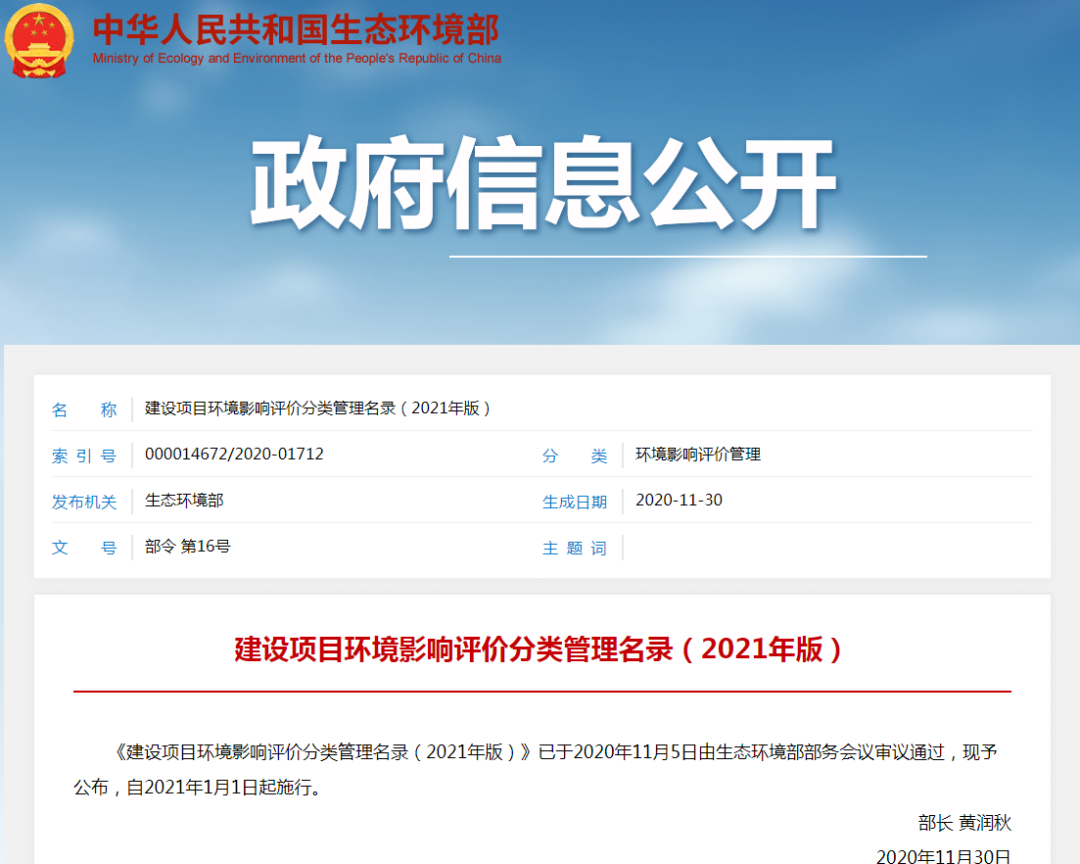Click the first paragraph line of the announcement

[556, 752]
